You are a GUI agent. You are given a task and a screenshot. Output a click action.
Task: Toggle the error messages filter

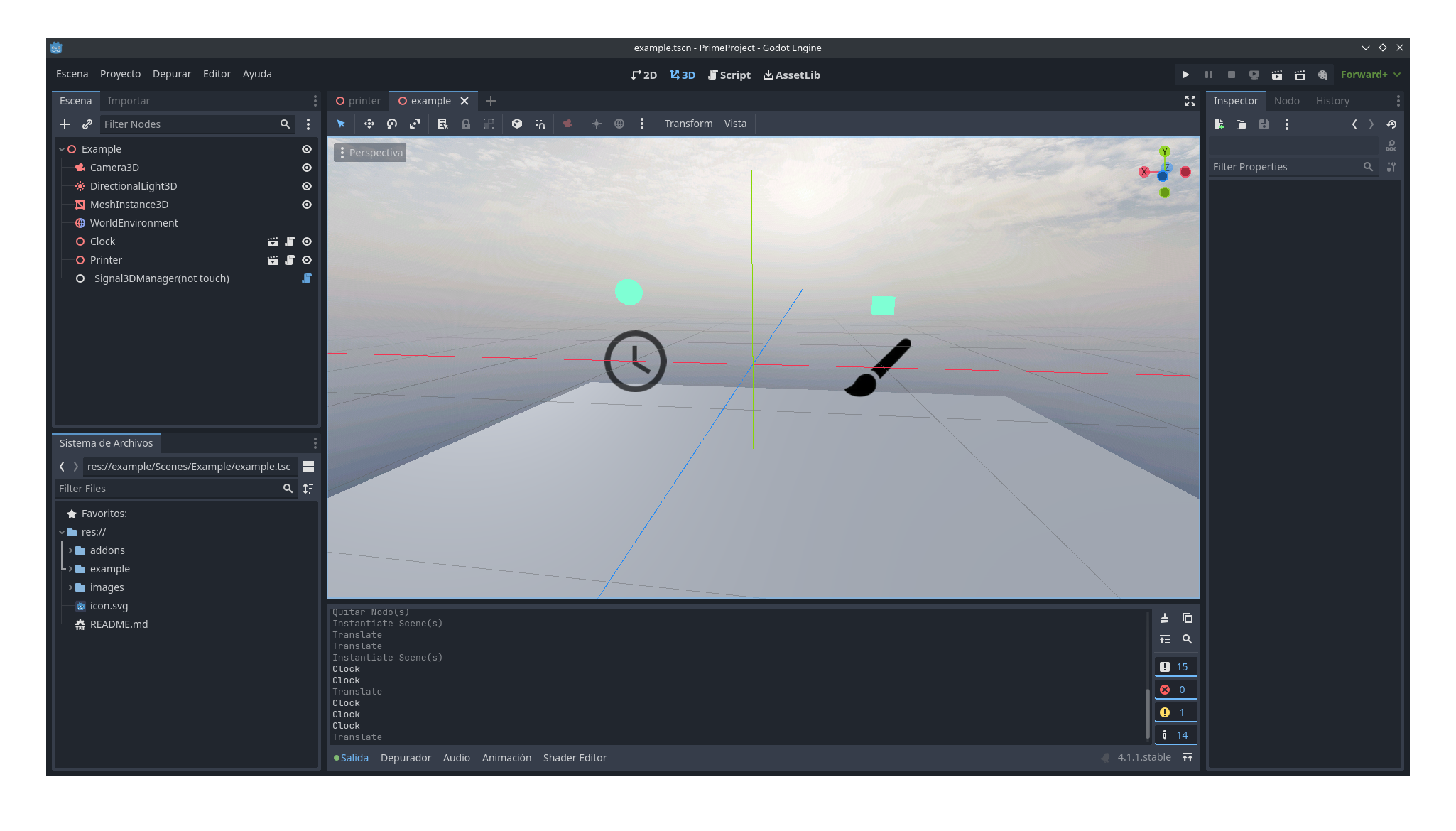click(x=1175, y=690)
